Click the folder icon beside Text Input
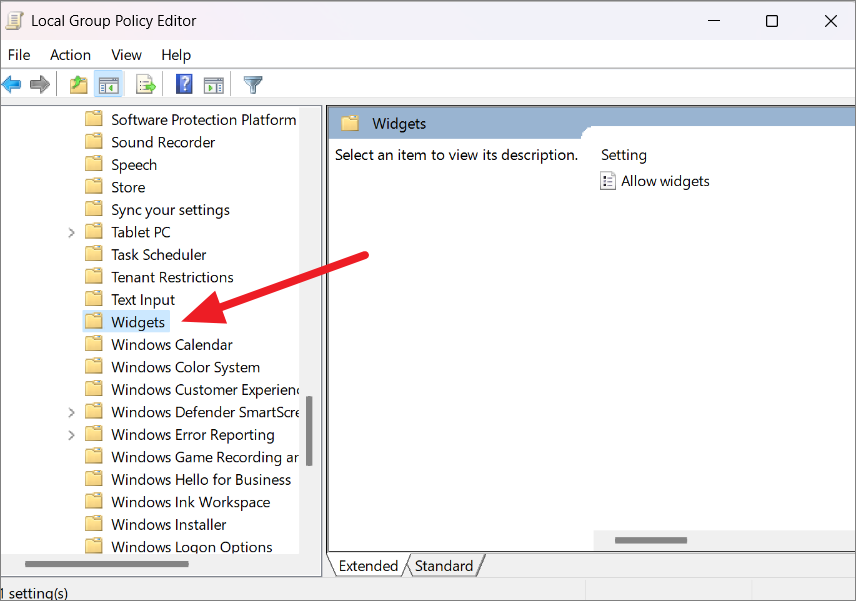856x601 pixels. point(94,299)
